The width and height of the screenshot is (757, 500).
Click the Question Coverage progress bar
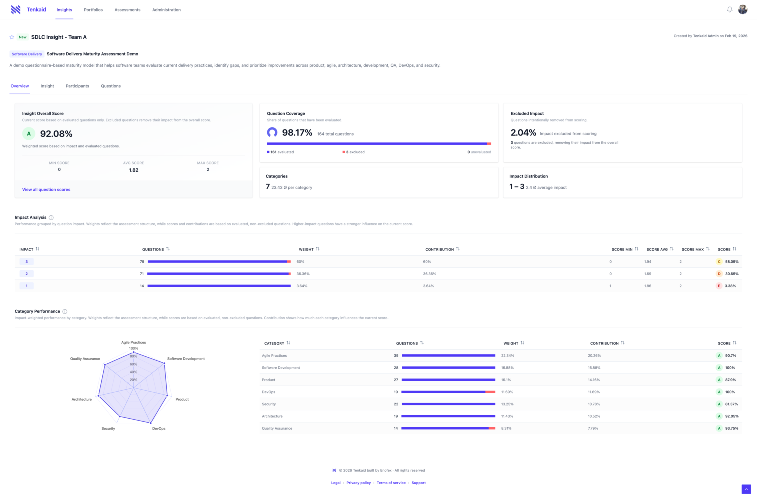click(378, 144)
